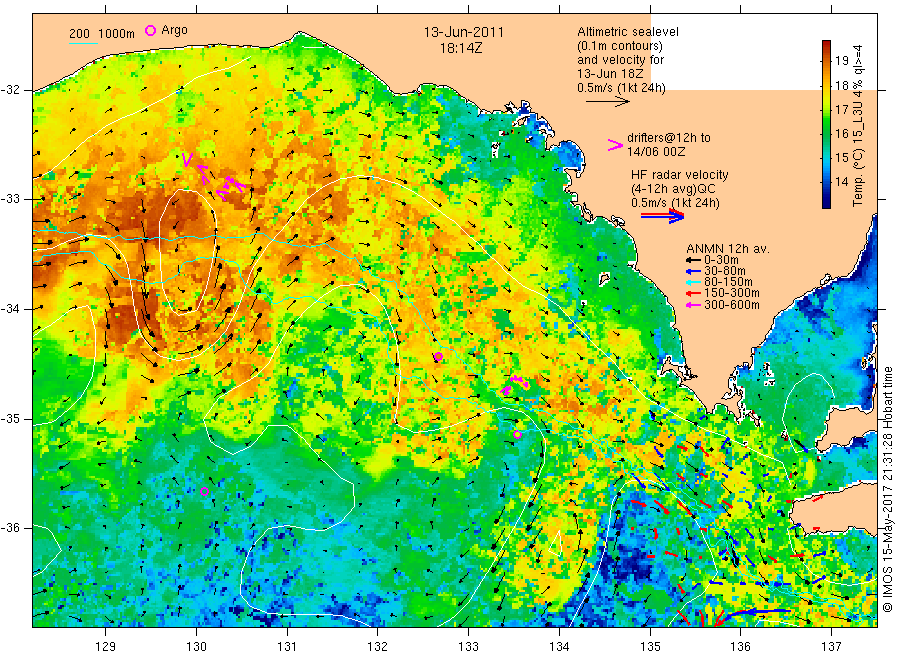The height and width of the screenshot is (660, 900).
Task: Click the magenta Argo circle symbol in legend
Action: (x=150, y=30)
